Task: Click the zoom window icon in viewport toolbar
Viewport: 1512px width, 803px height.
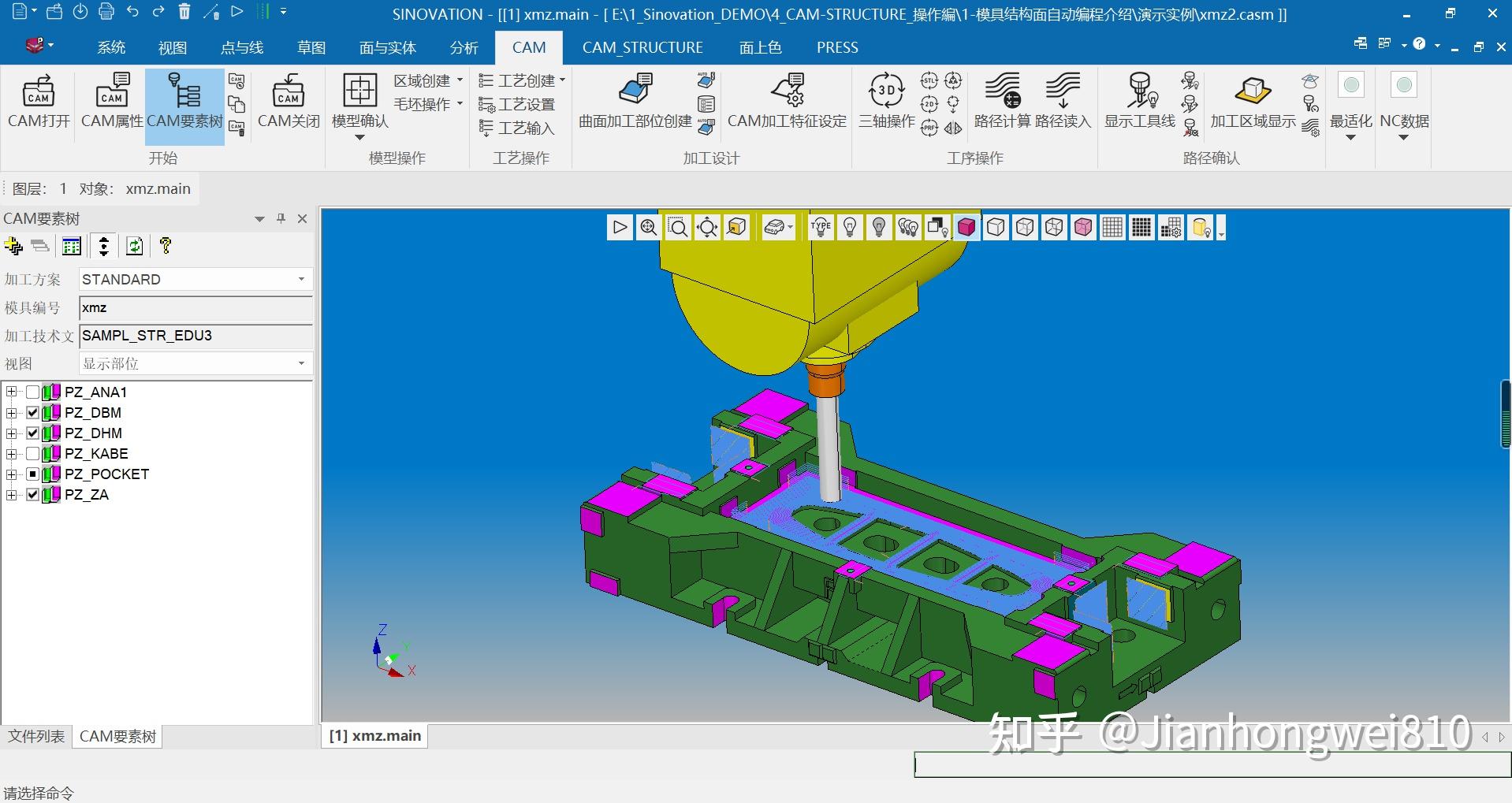Action: (x=678, y=228)
